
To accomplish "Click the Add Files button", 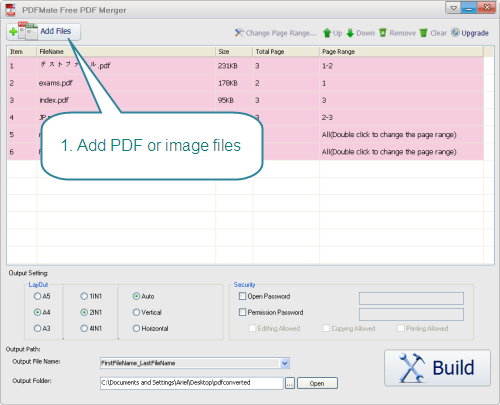I will [x=43, y=32].
